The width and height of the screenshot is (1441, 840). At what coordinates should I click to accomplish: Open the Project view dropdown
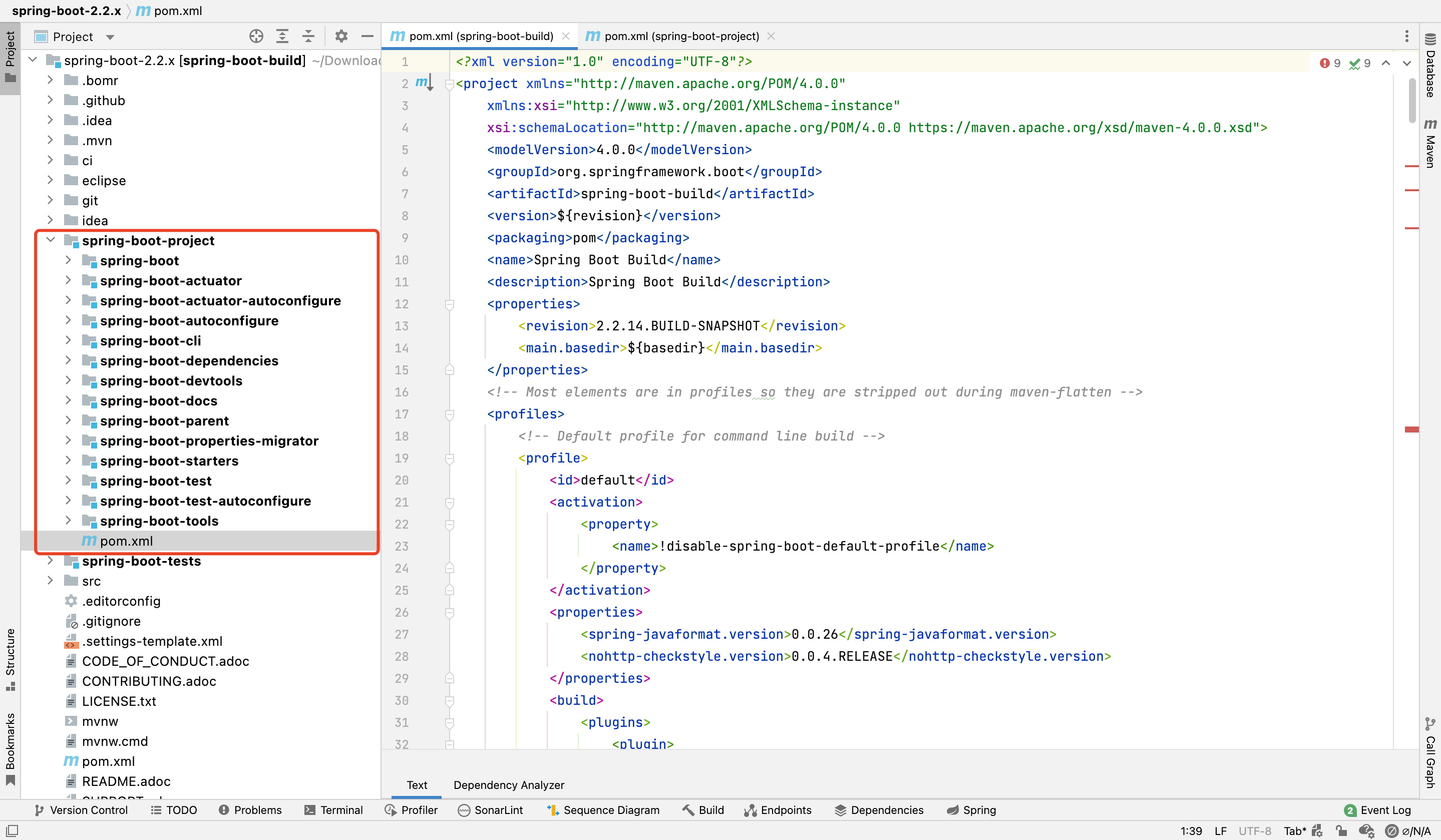pyautogui.click(x=110, y=37)
